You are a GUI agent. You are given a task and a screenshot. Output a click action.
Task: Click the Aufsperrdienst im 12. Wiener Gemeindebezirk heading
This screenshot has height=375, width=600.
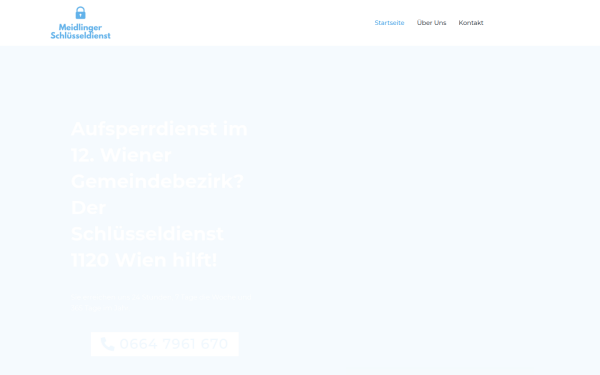click(160, 194)
